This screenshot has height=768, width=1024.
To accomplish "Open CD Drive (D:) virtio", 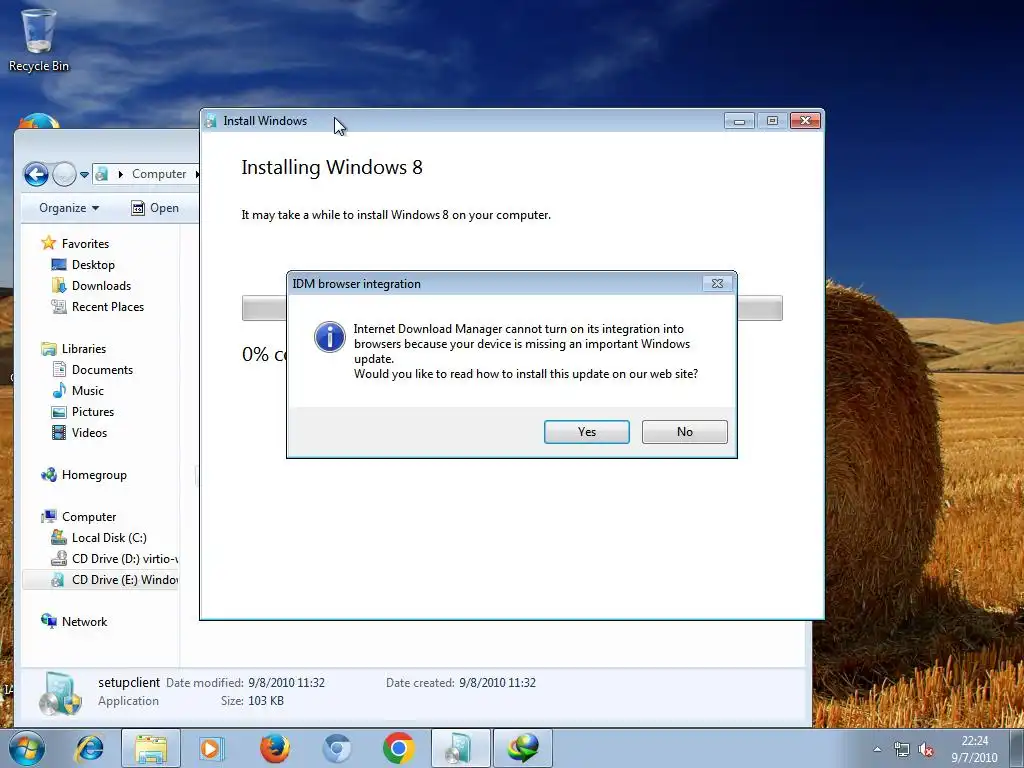I will pos(114,558).
